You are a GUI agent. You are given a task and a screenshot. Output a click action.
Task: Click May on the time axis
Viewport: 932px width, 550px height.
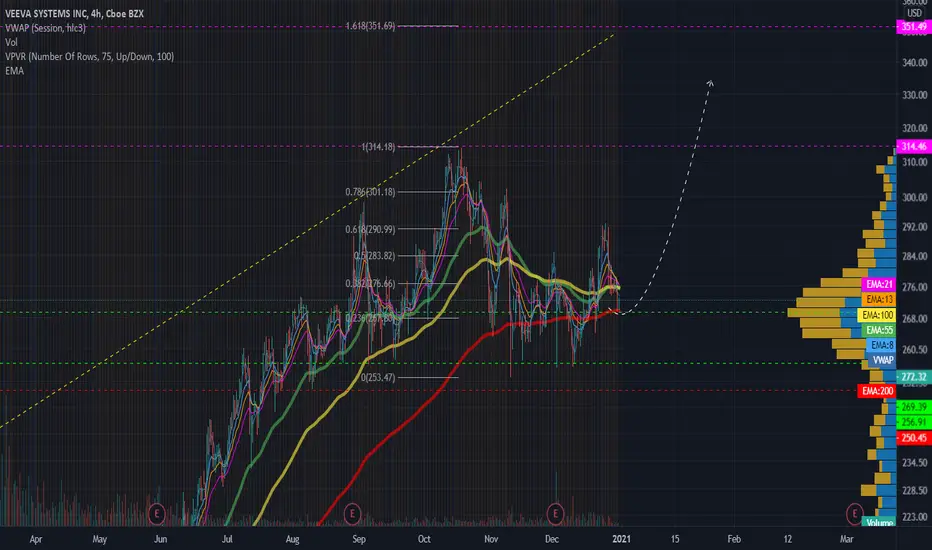coord(99,539)
